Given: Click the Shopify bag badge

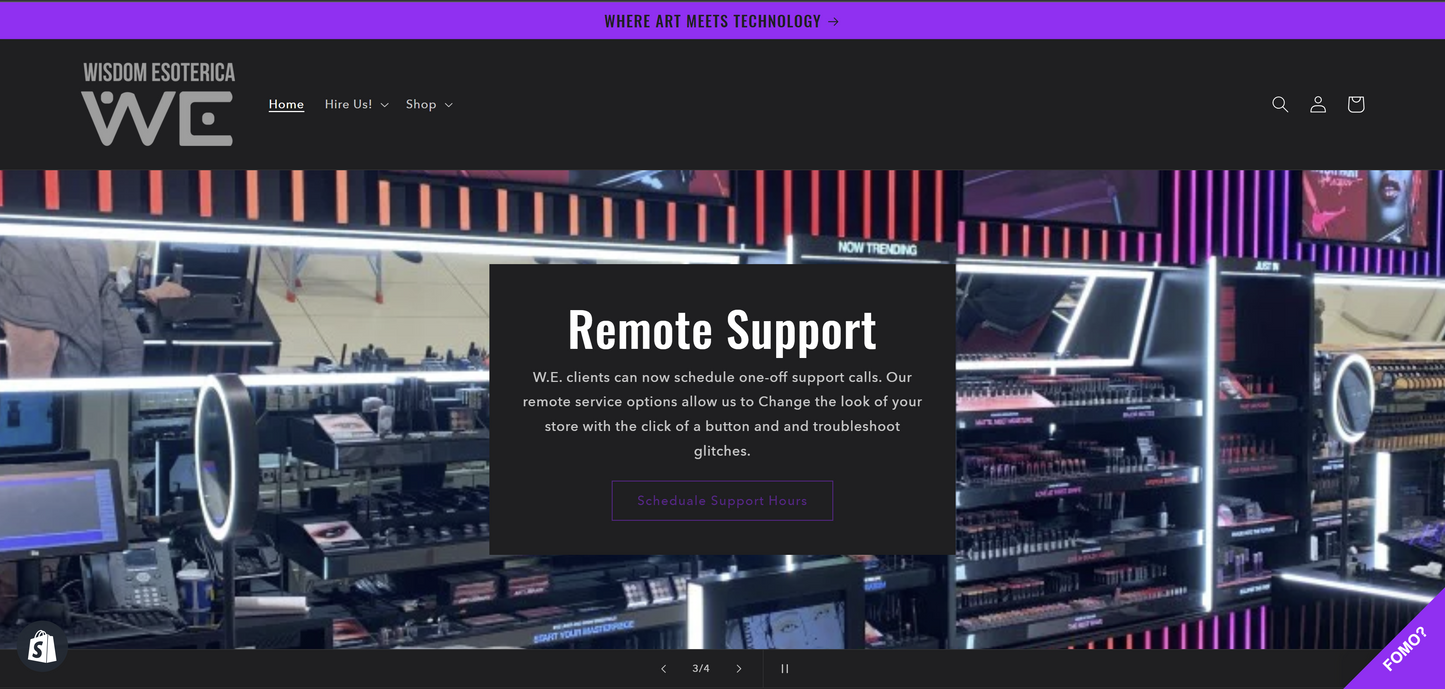Looking at the screenshot, I should pos(41,648).
